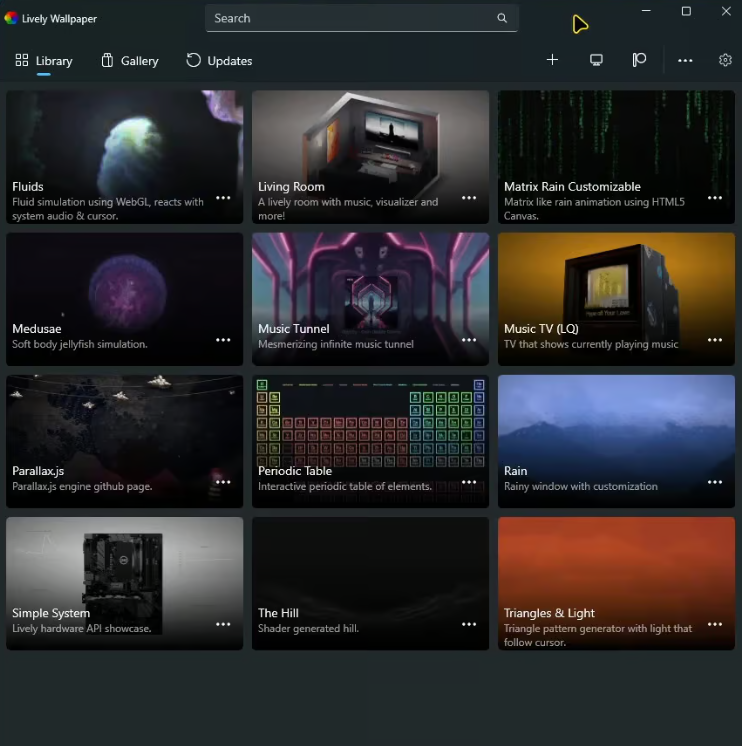Open the Fluids card options ellipsis
The height and width of the screenshot is (746, 742).
[x=223, y=198]
